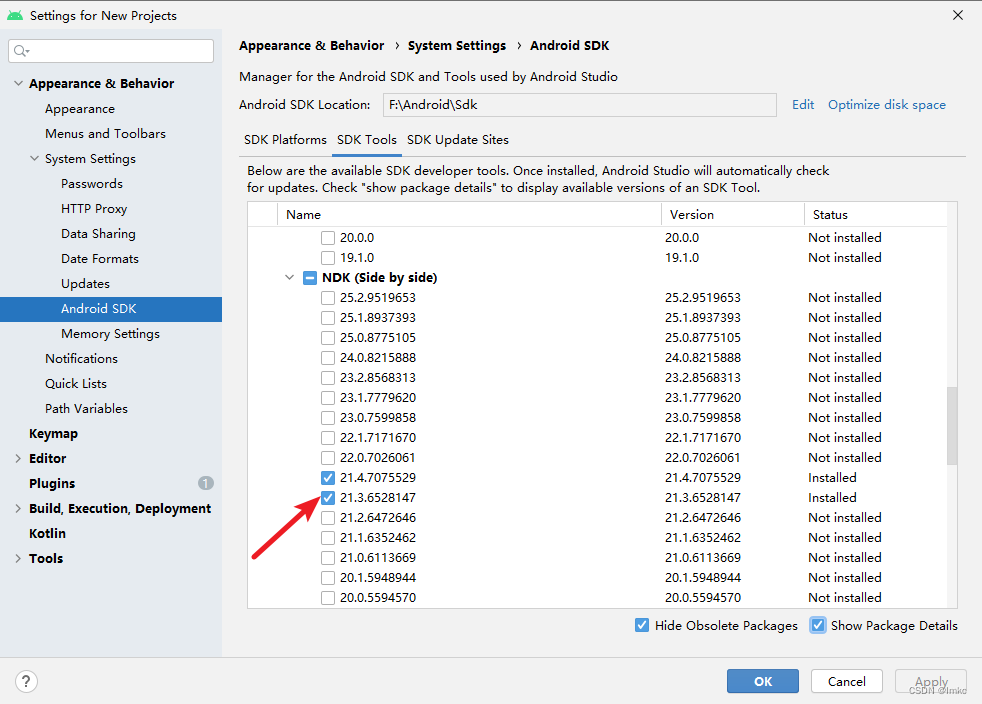982x704 pixels.
Task: Toggle the NDK (Side by side) checkbox
Action: point(309,278)
